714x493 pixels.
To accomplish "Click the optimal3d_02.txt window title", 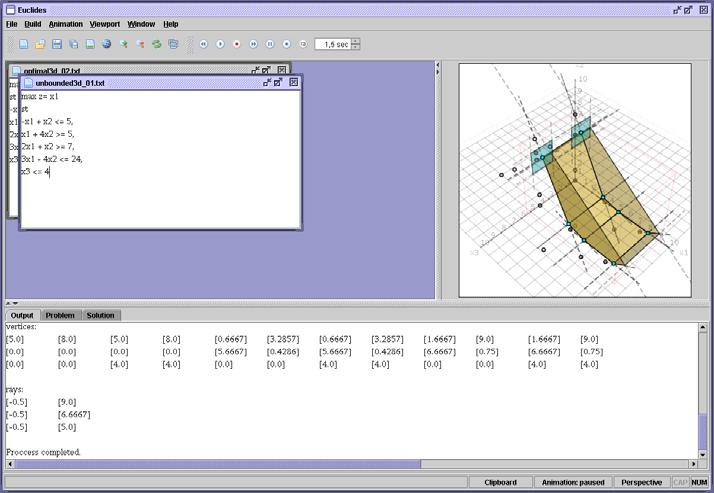I will pos(51,71).
